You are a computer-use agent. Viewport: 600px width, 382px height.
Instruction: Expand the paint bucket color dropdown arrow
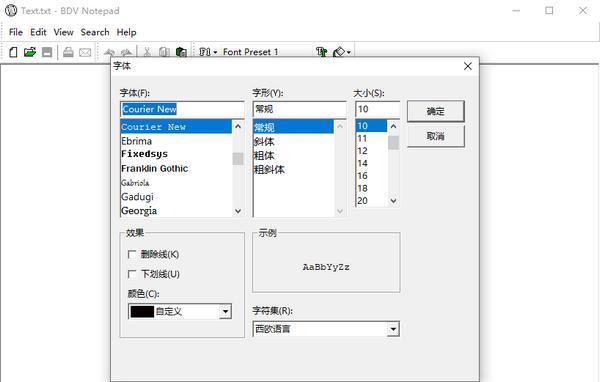click(349, 52)
